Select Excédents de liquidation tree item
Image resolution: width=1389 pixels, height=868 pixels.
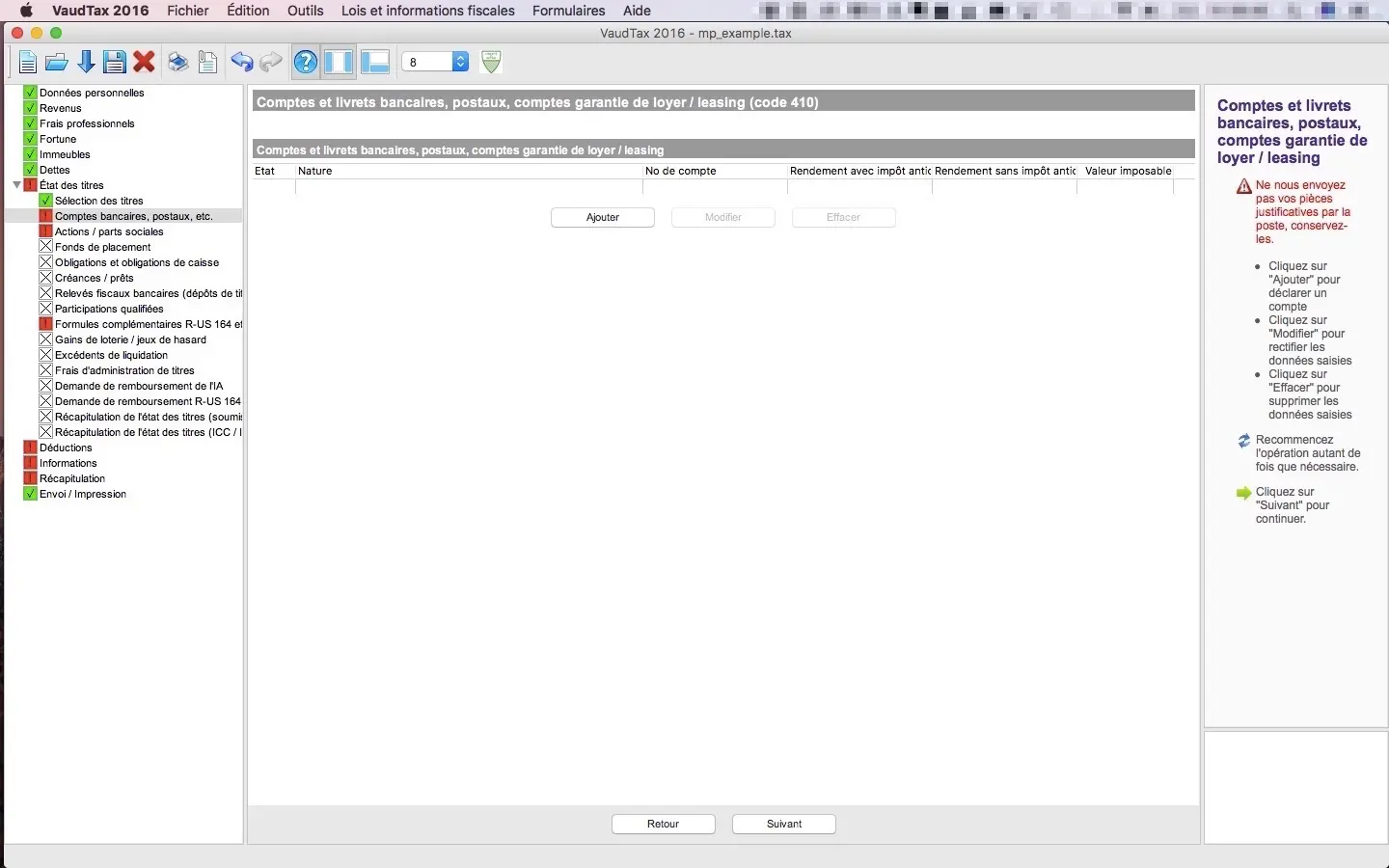(x=111, y=355)
